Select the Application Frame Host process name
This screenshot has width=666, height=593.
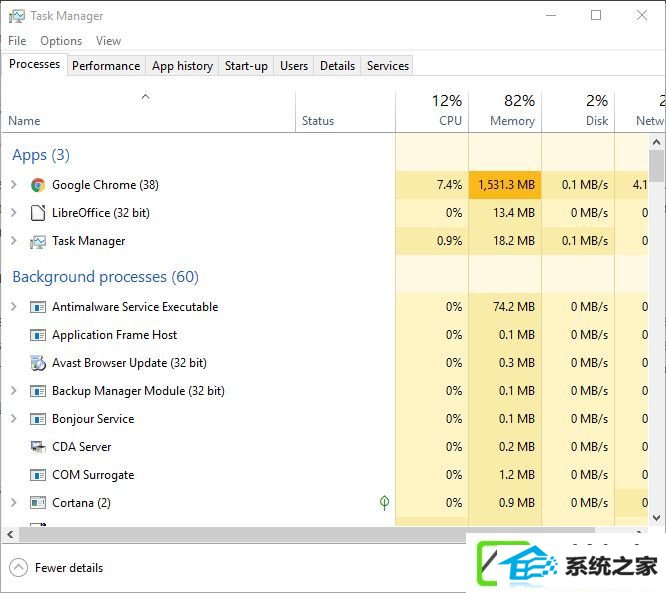coord(114,335)
